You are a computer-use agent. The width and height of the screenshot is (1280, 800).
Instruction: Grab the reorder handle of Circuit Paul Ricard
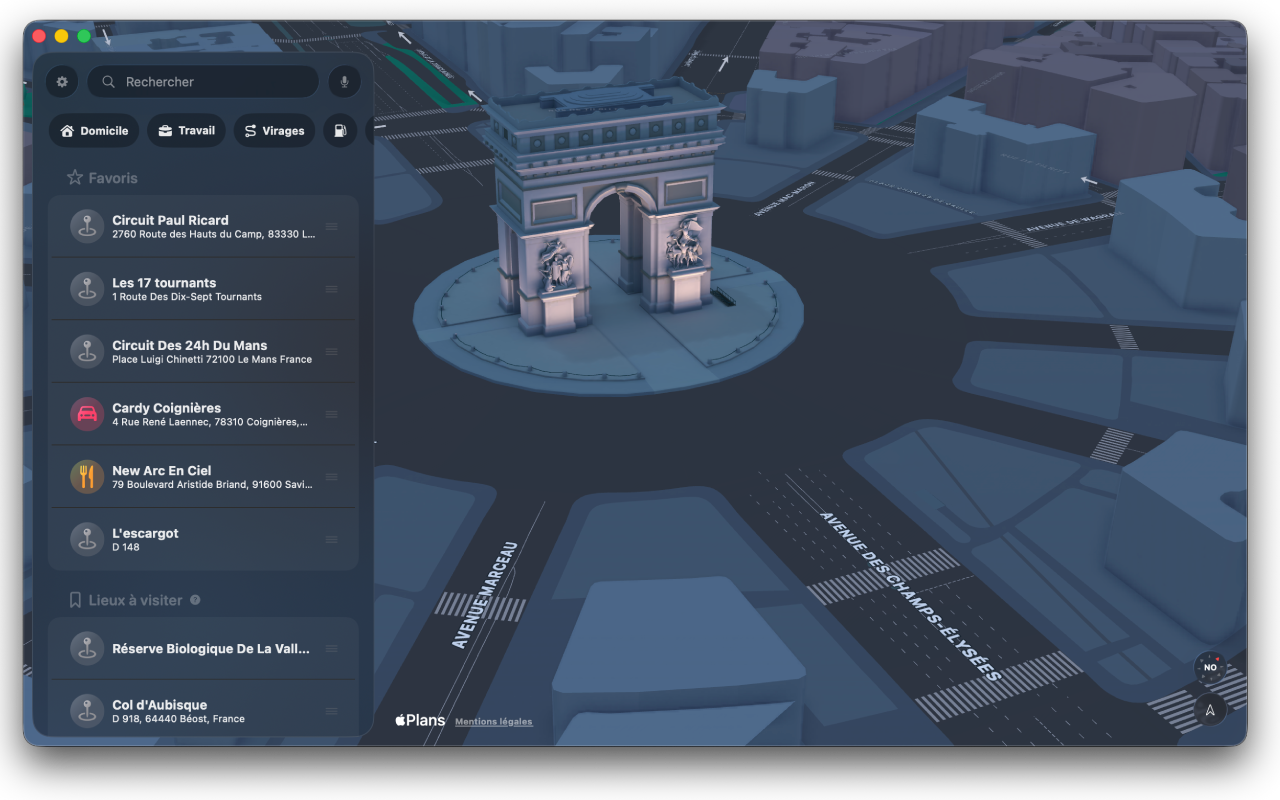click(331, 227)
